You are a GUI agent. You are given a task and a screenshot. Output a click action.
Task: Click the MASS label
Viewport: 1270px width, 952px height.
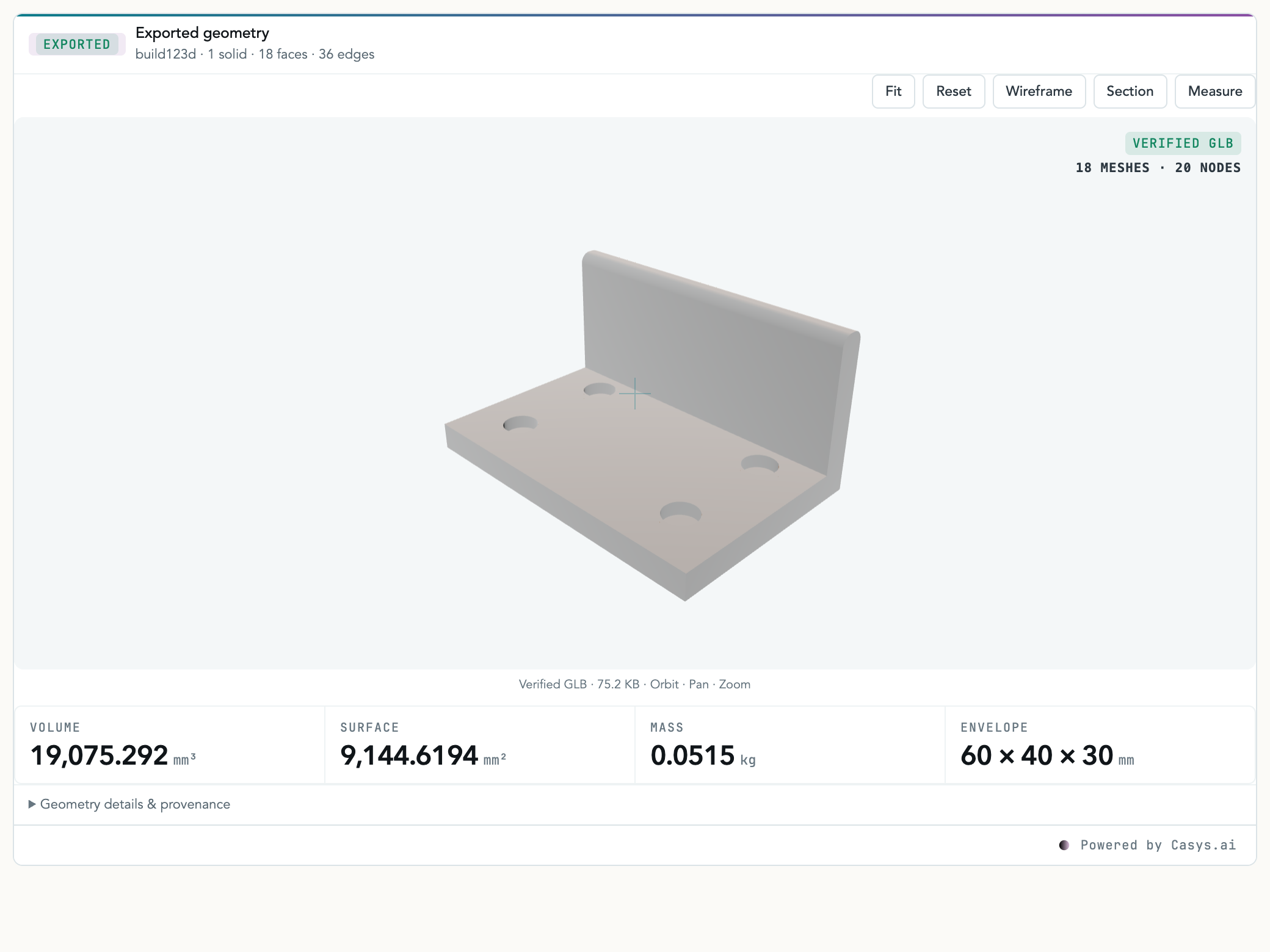point(667,727)
